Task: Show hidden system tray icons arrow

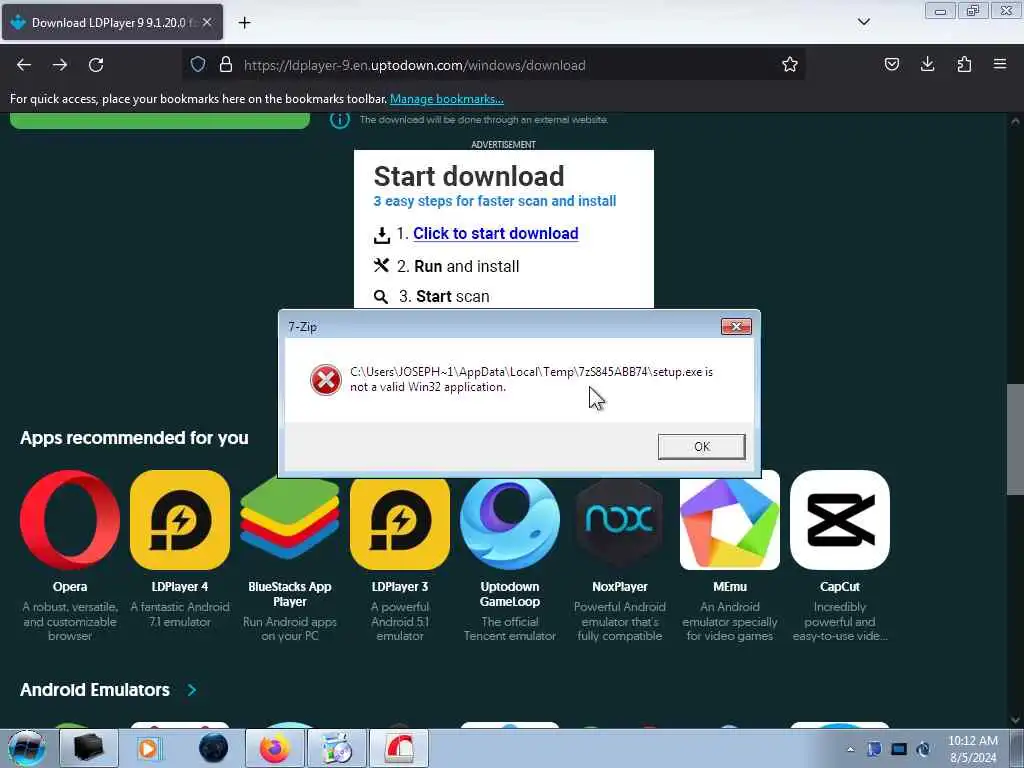Action: pos(850,749)
